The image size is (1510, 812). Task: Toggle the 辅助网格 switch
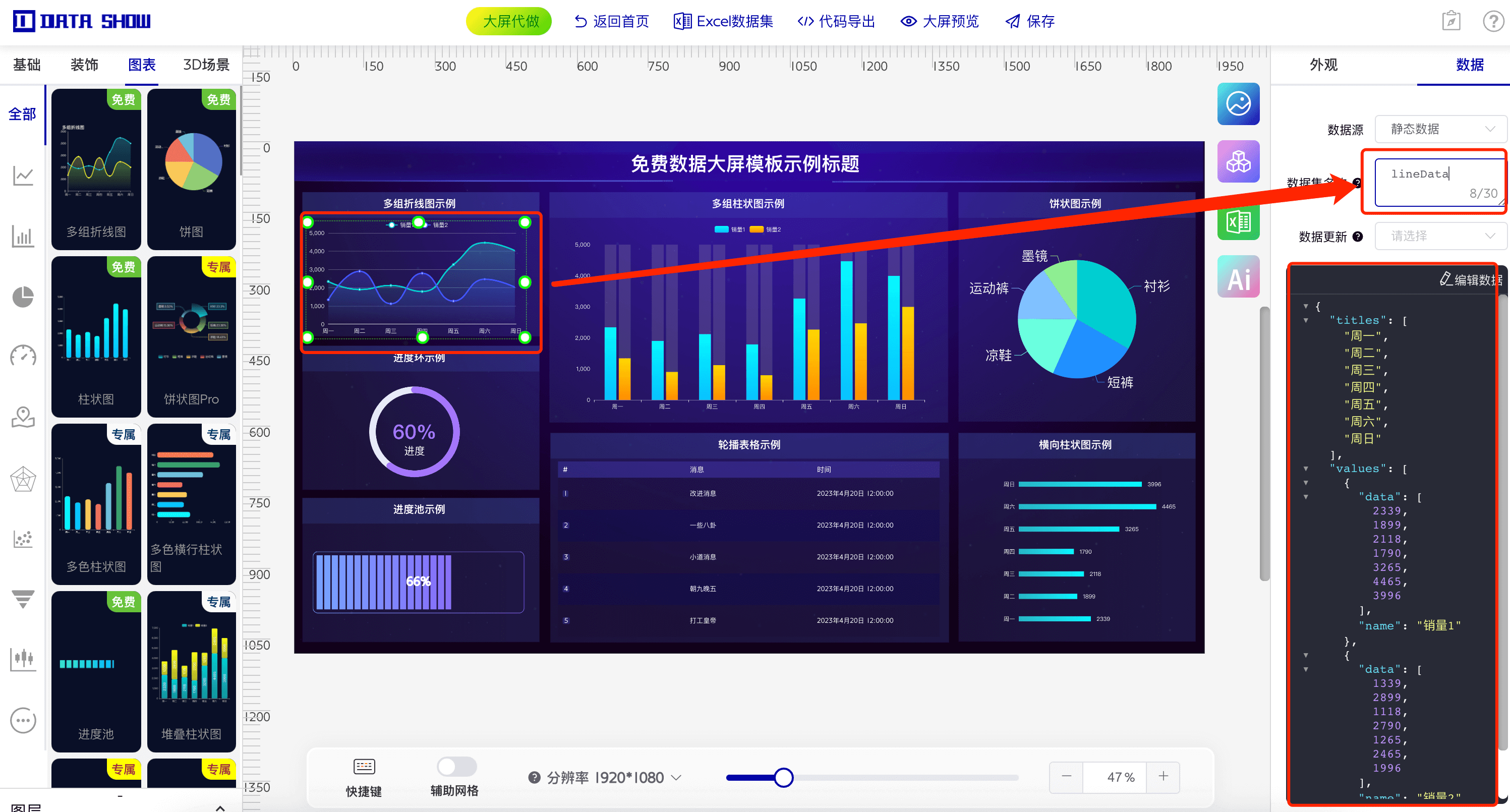coord(456,766)
